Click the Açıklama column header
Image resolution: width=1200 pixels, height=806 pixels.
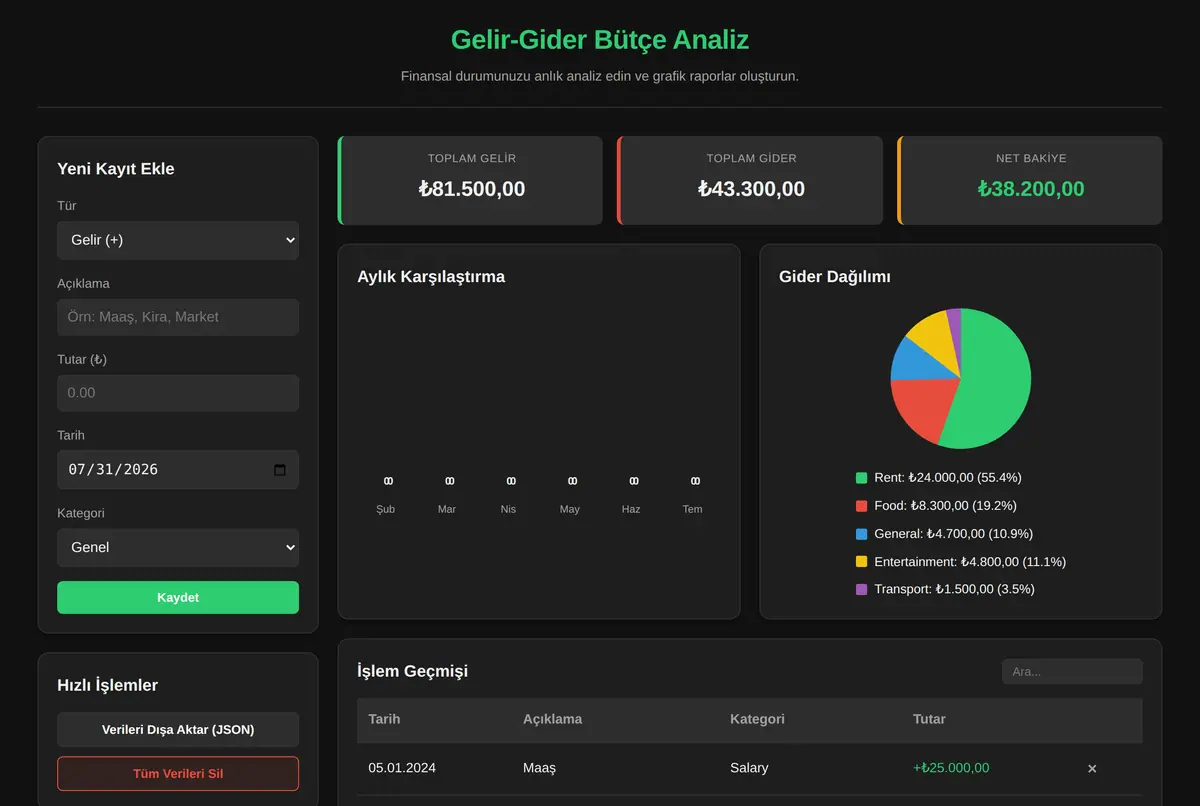tap(552, 719)
